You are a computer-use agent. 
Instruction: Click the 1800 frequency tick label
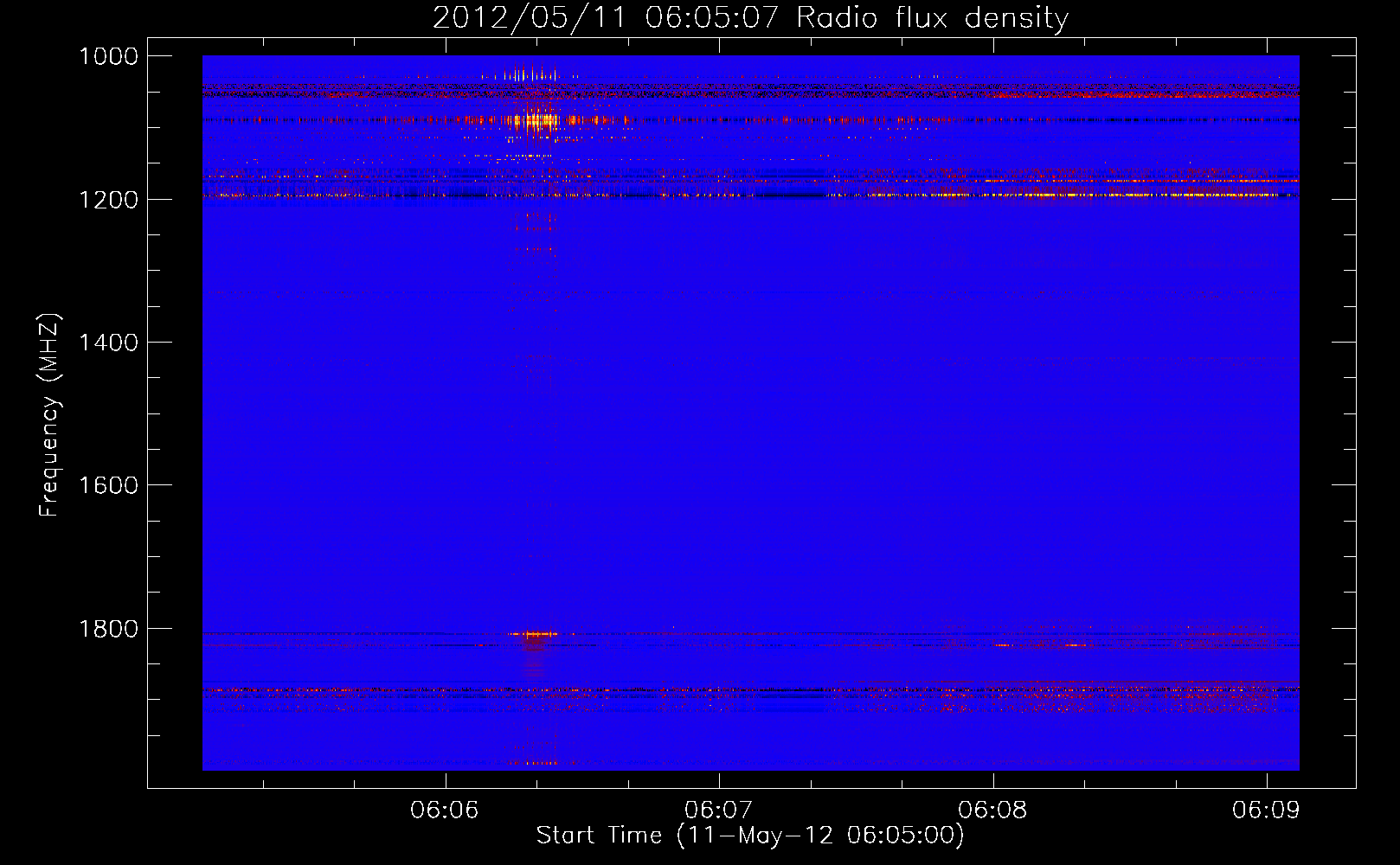pos(108,629)
